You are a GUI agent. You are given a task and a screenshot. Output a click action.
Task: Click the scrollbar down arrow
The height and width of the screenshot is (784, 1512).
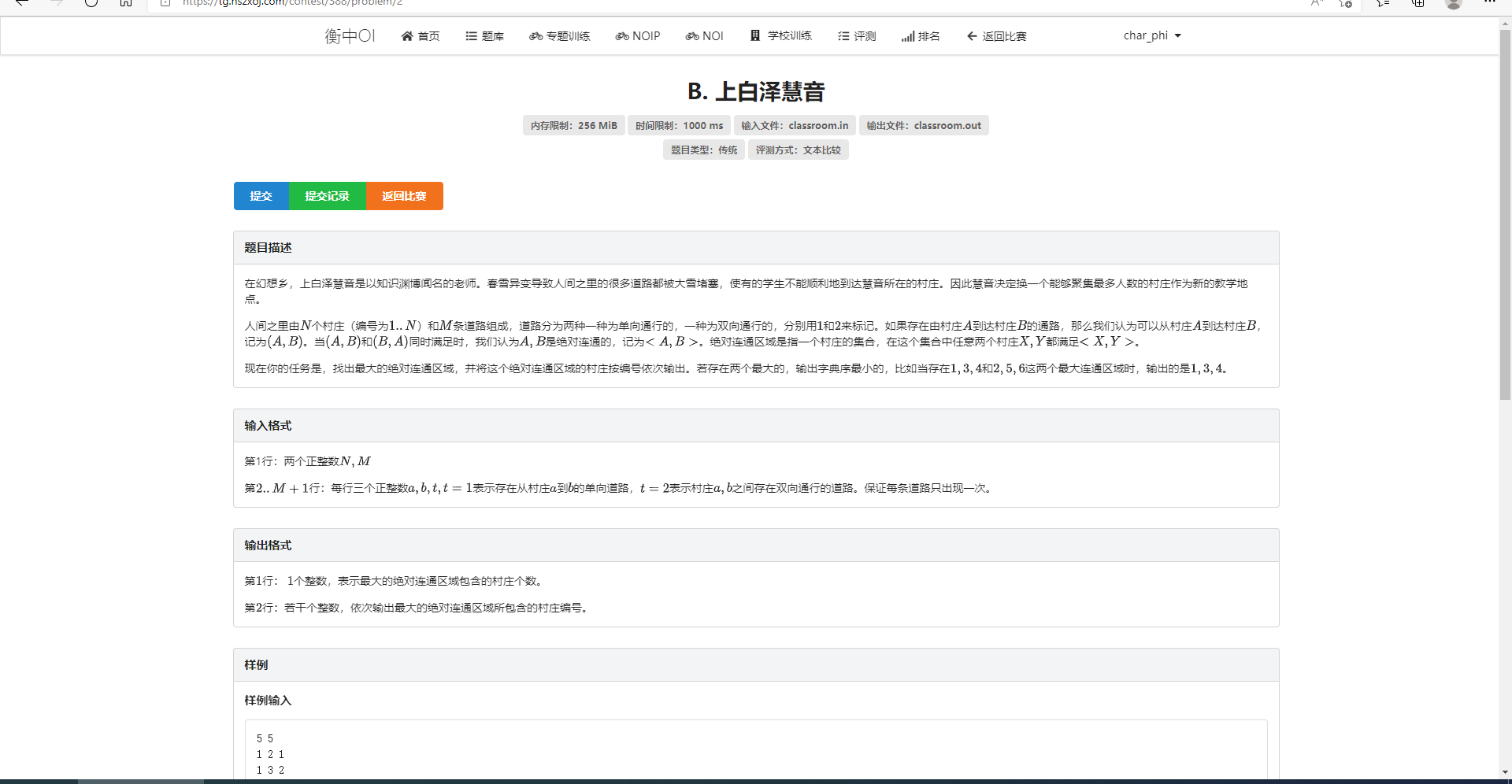(1505, 772)
